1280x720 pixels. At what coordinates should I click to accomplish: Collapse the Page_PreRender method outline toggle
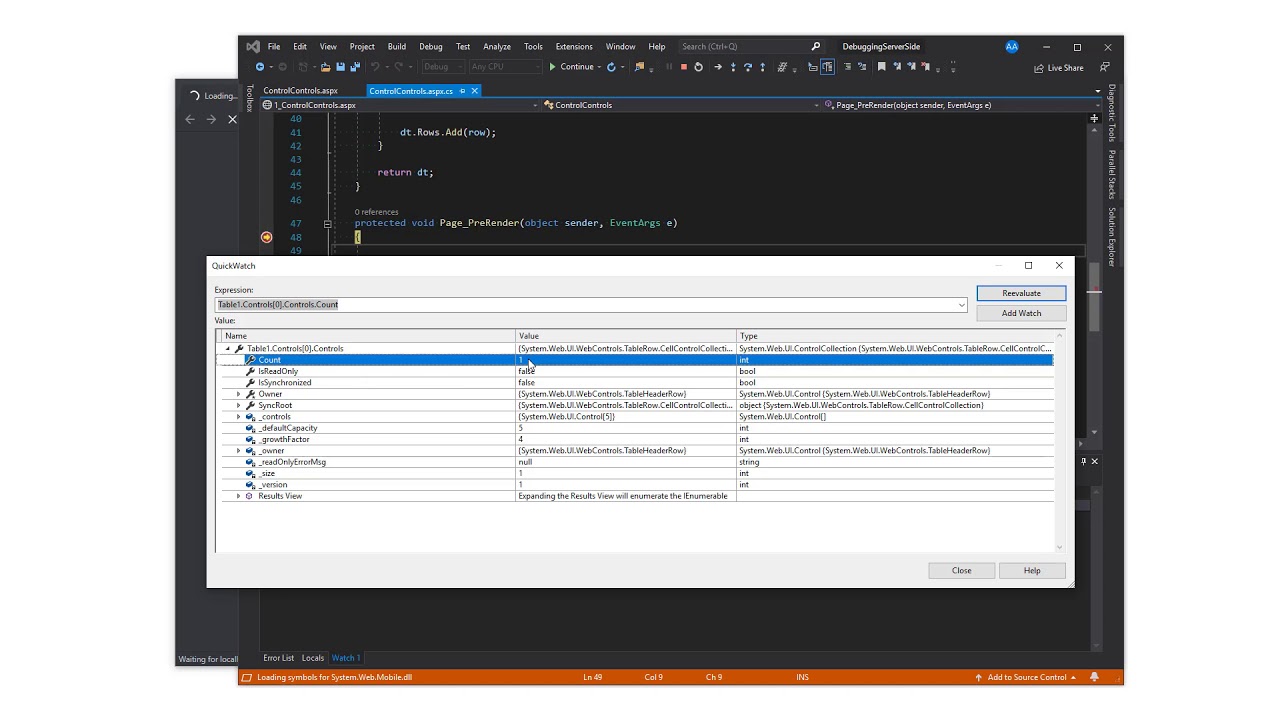(x=327, y=224)
